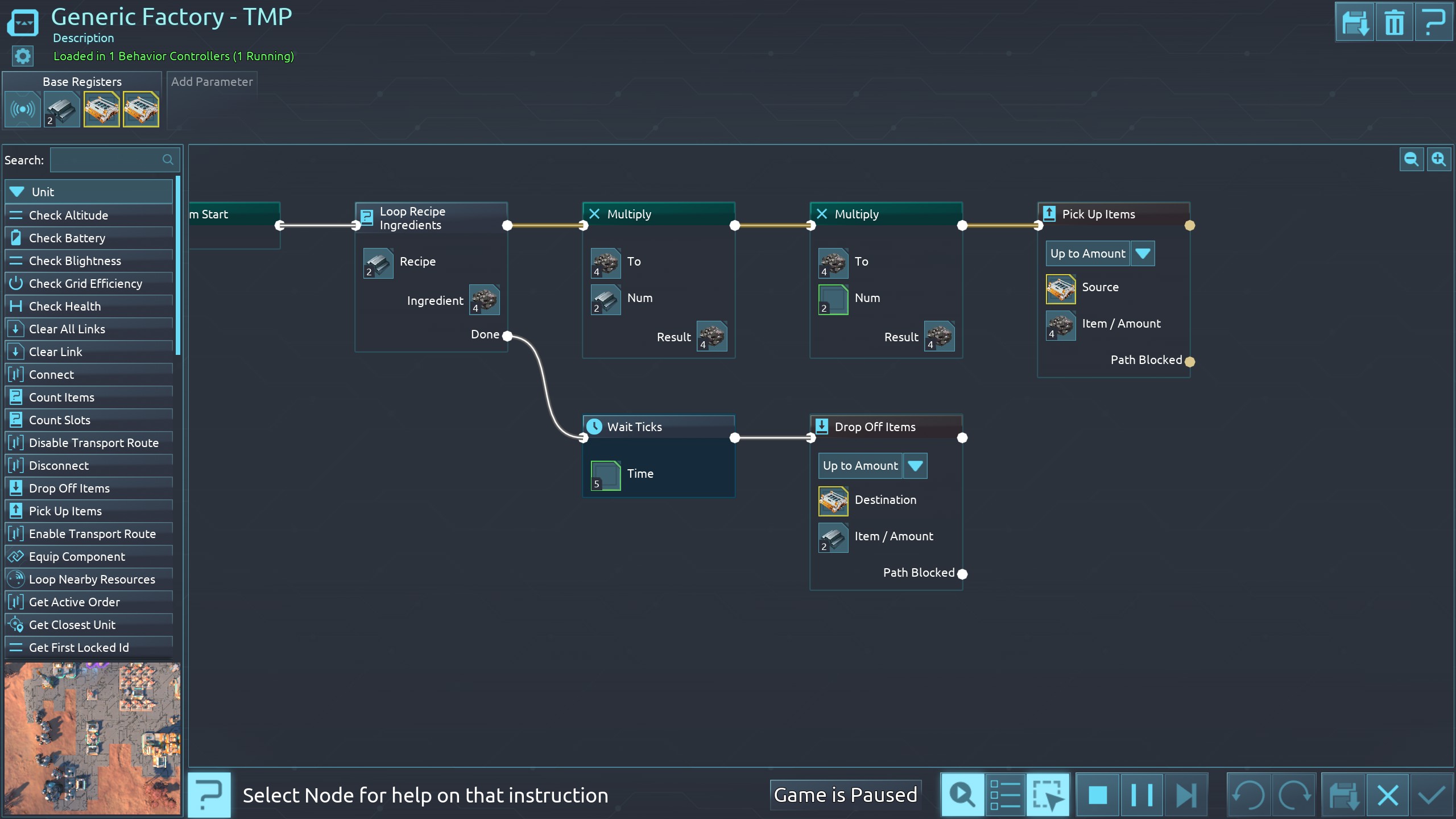Viewport: 1456px width, 819px height.
Task: Toggle the box selection mode icon
Action: coord(1048,795)
